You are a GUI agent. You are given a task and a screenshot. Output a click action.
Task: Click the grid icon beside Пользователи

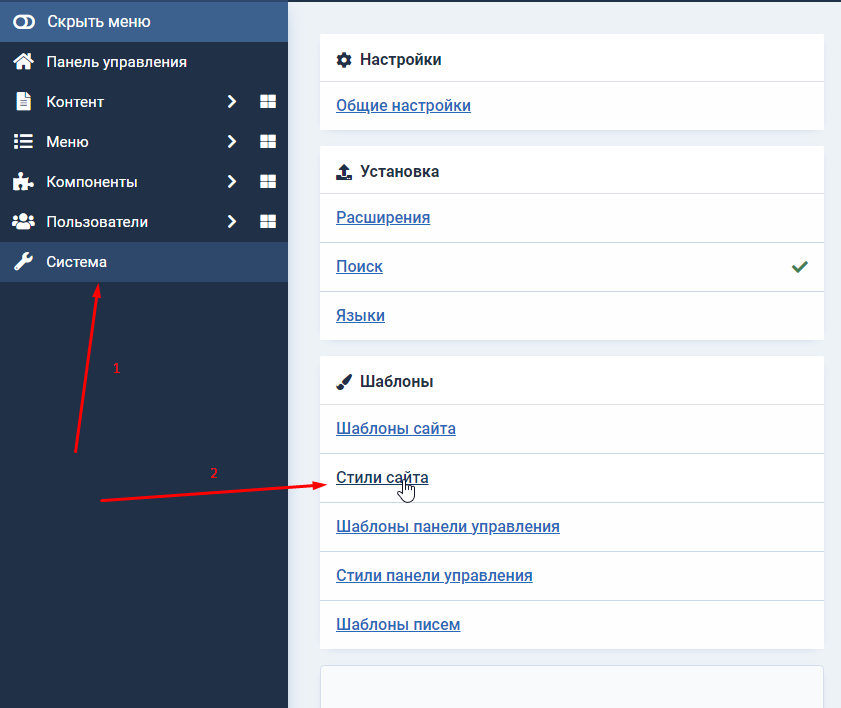(267, 221)
